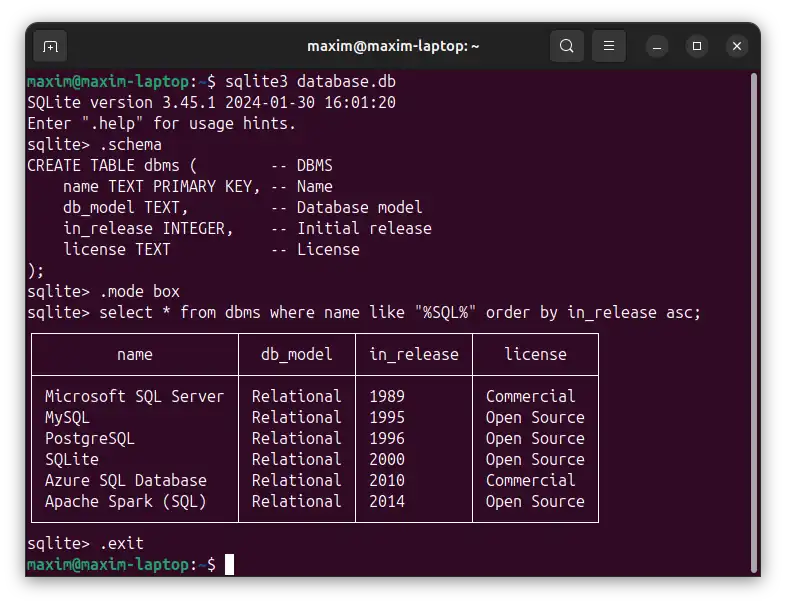
Task: Click the "license" column header
Action: [x=535, y=354]
